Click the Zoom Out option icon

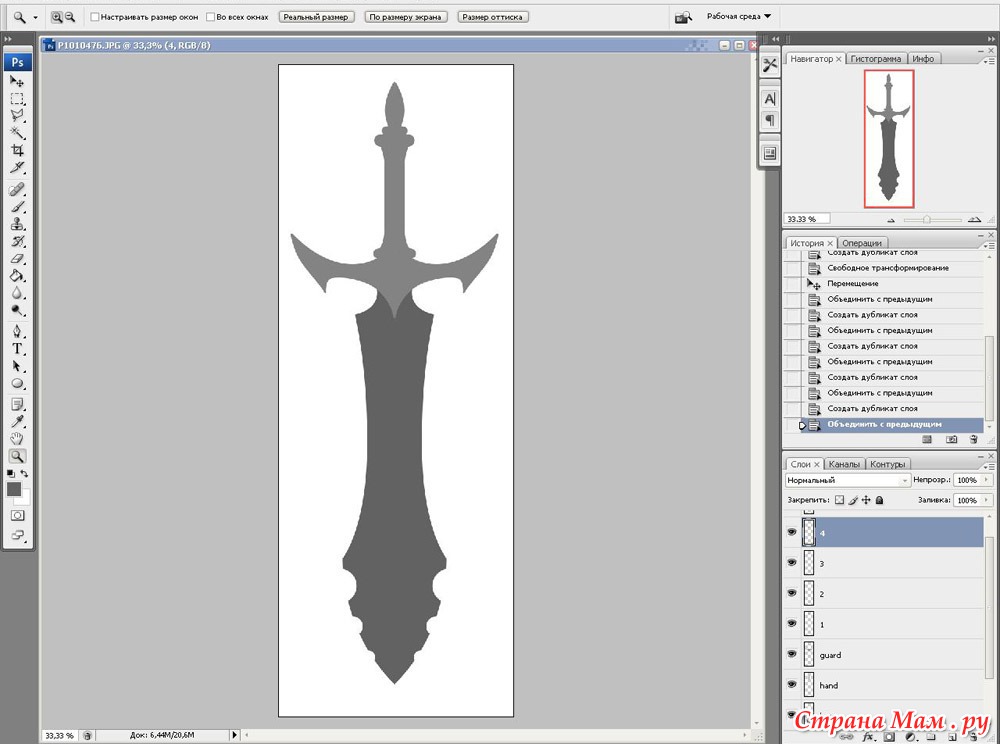click(70, 17)
